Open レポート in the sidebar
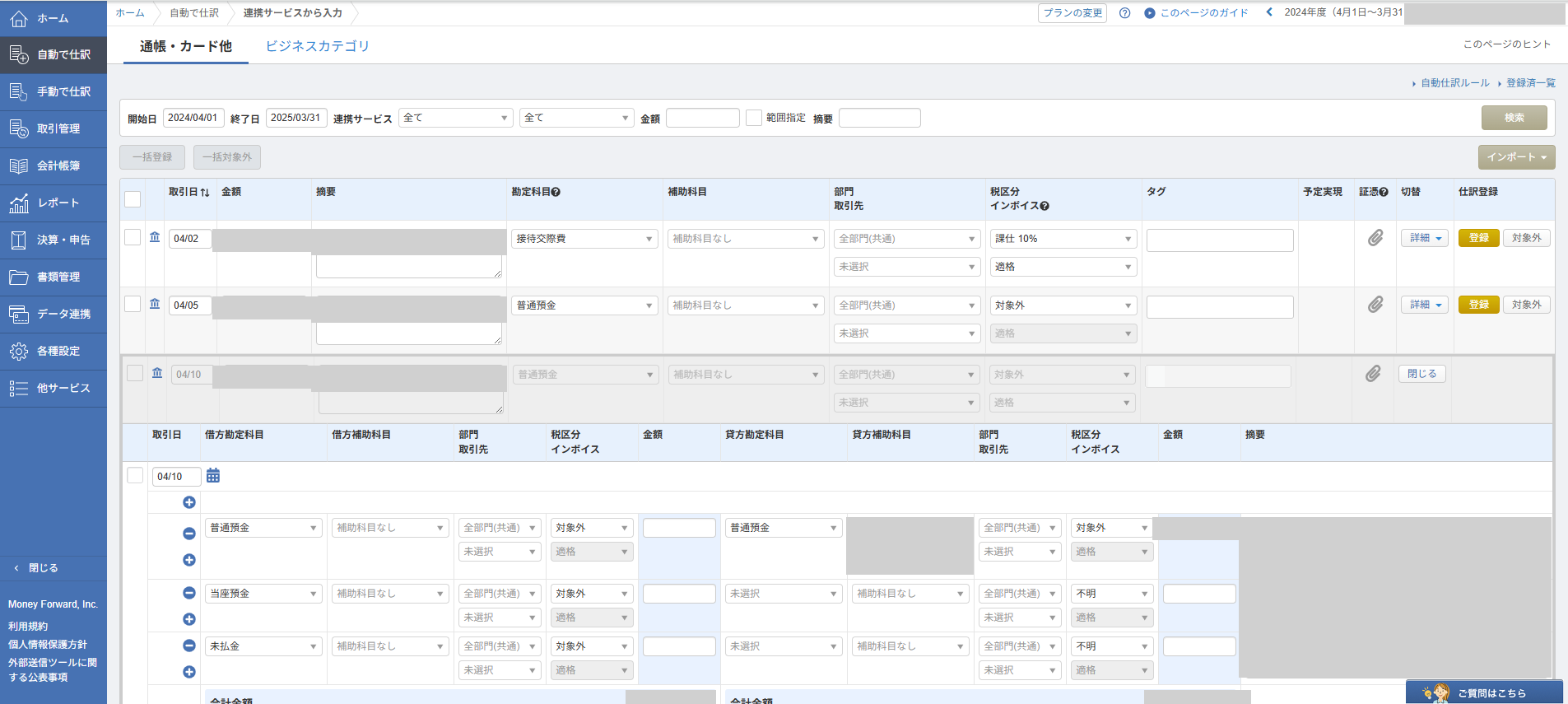This screenshot has width=1568, height=704. pos(54,203)
